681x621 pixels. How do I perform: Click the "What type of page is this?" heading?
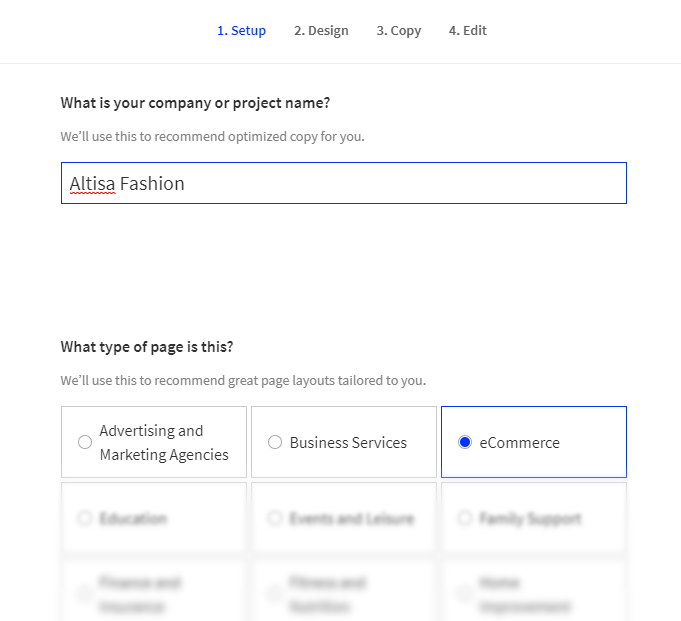[146, 347]
